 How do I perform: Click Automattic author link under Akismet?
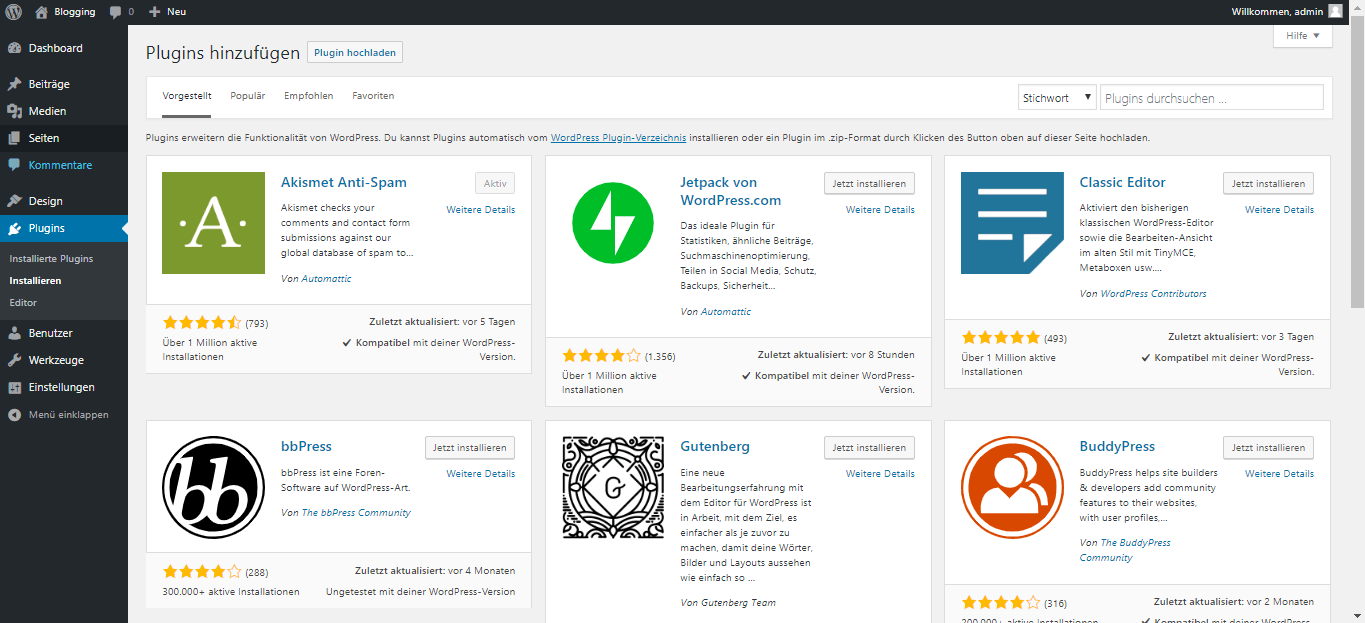[327, 279]
